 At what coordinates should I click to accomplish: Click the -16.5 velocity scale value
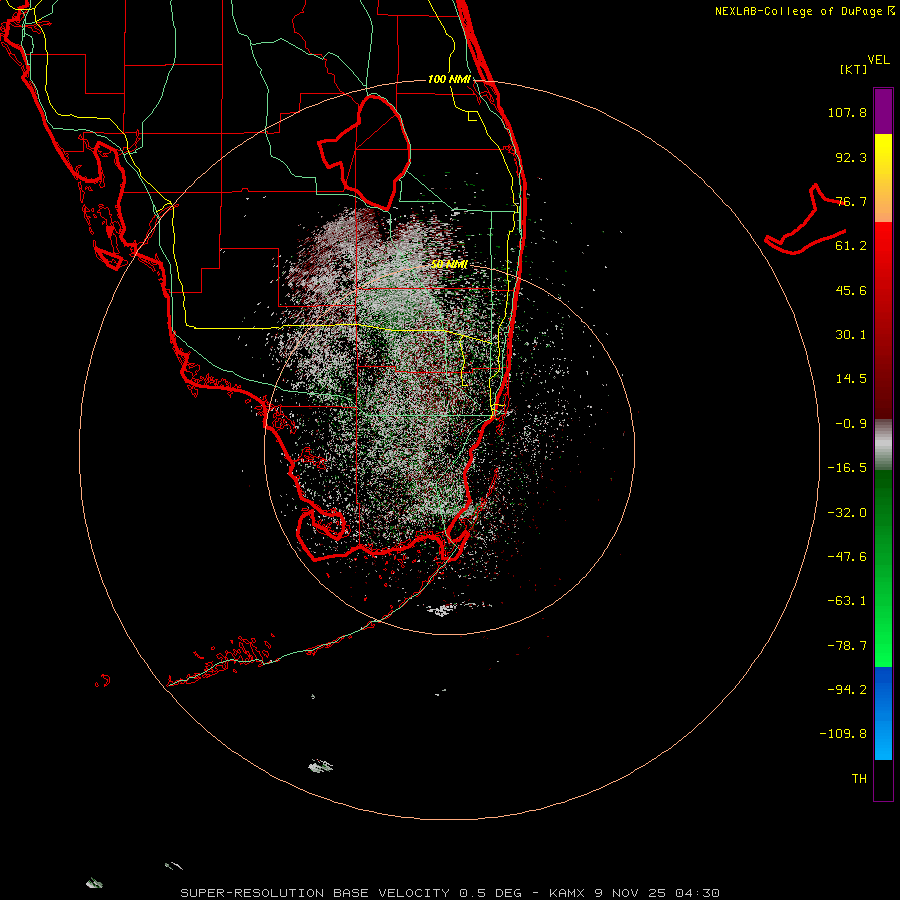click(847, 468)
